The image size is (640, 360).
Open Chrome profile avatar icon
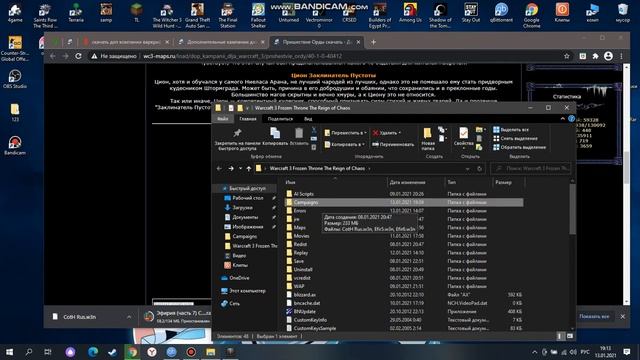point(608,56)
